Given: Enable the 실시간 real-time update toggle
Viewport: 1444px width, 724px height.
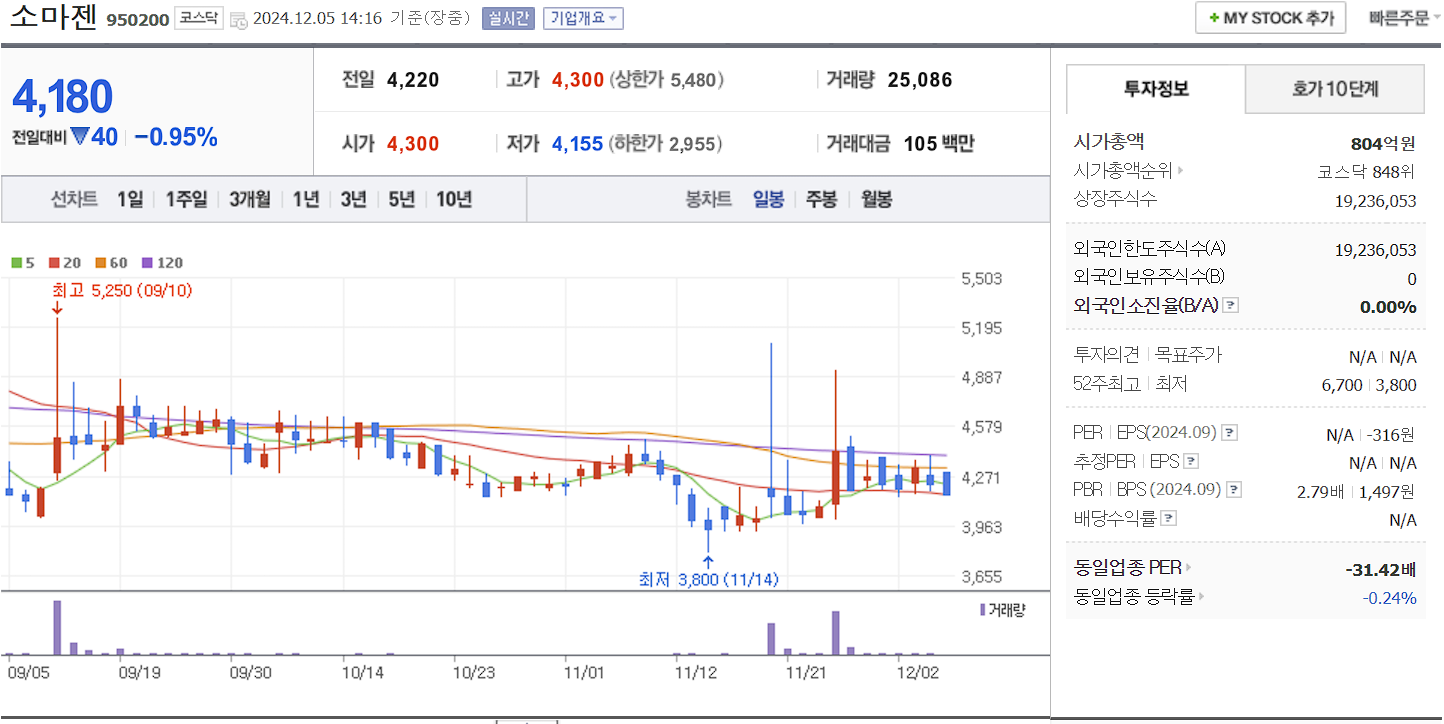Looking at the screenshot, I should 511,19.
